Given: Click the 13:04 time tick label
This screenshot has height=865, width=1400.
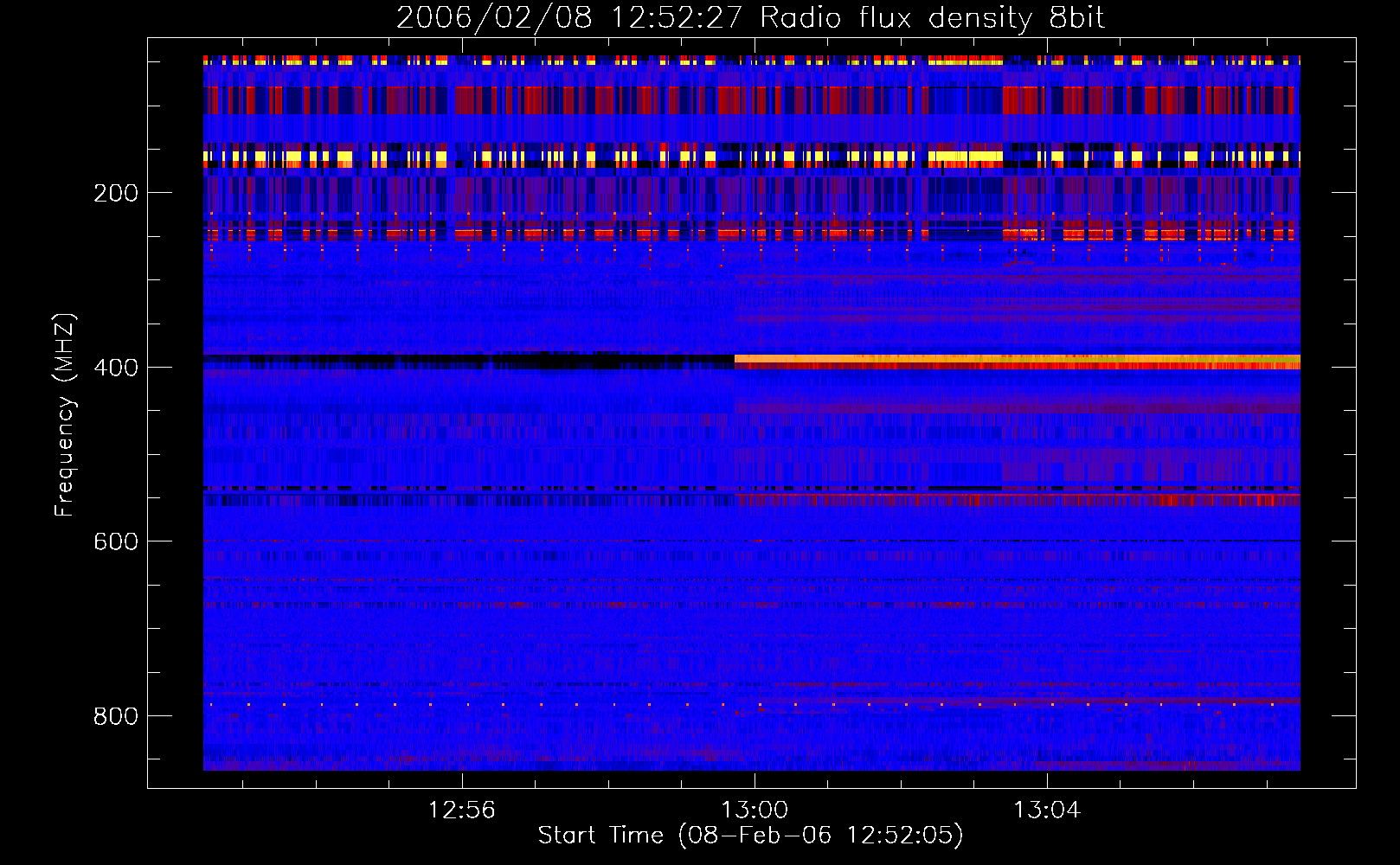Looking at the screenshot, I should pos(1047,810).
